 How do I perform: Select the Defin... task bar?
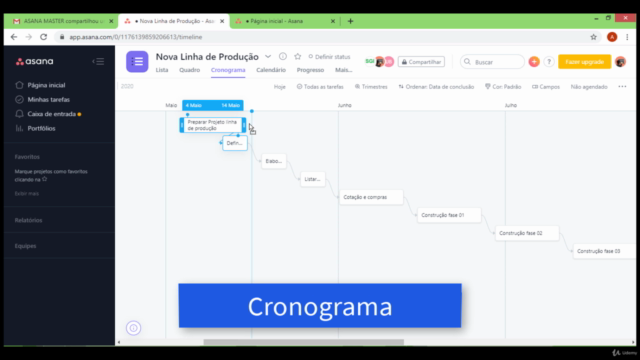pyautogui.click(x=235, y=143)
